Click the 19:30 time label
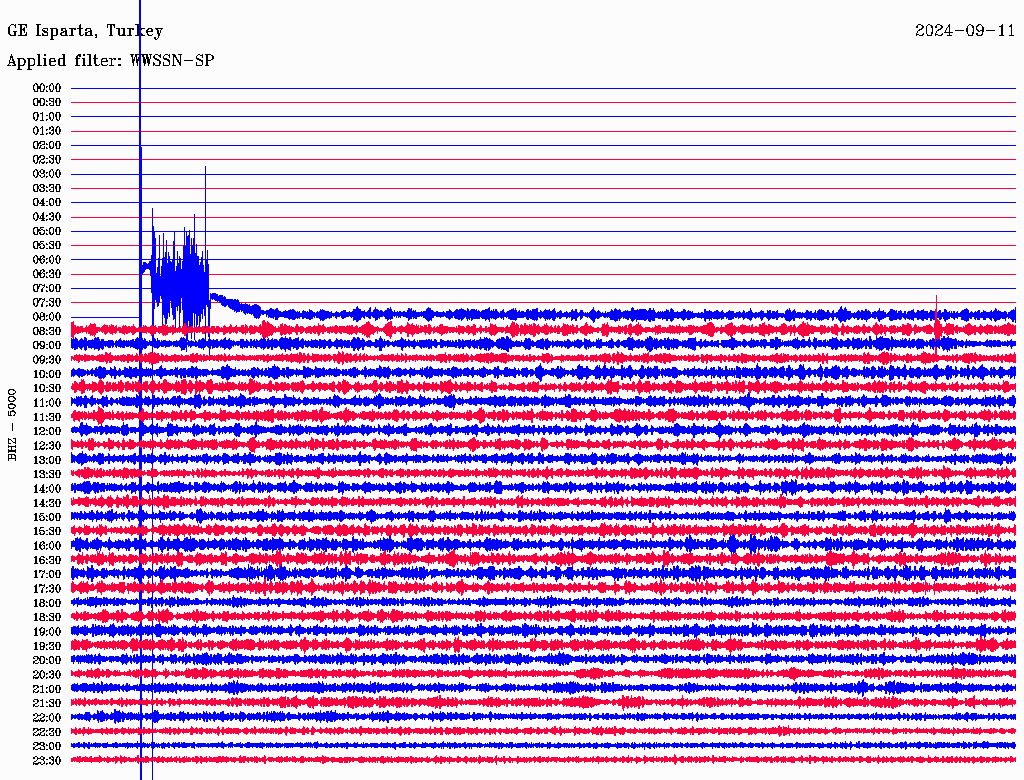Screen dimensions: 1024x780 (47, 647)
